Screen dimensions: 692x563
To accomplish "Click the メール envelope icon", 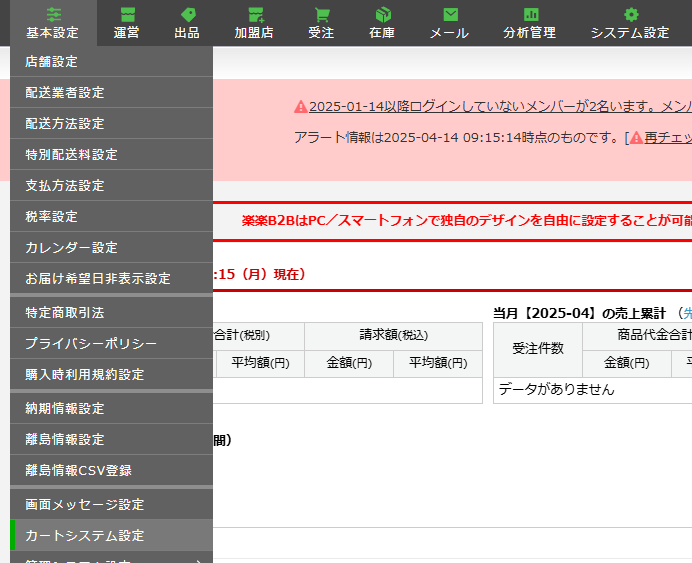I will [x=451, y=15].
